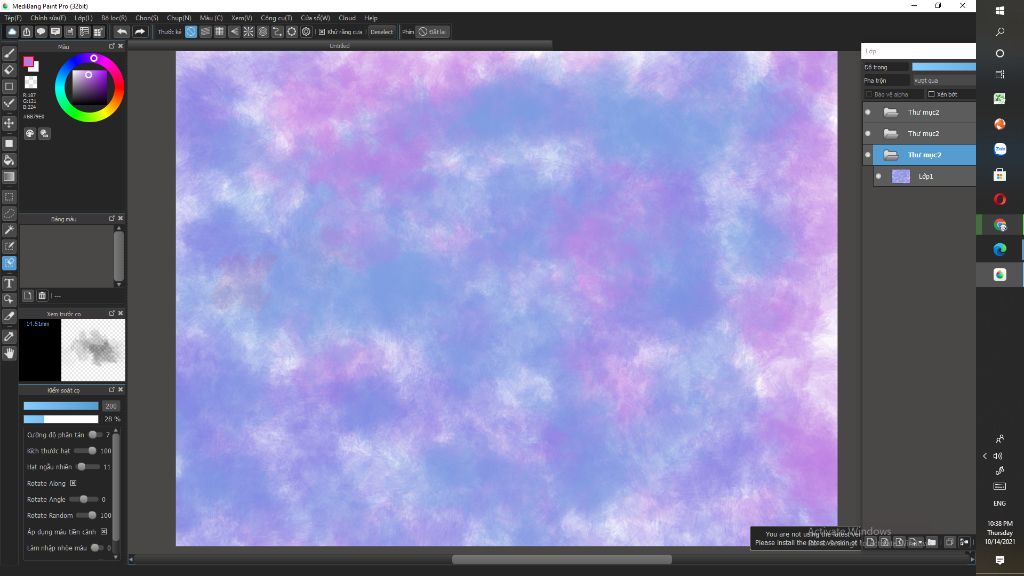Select the Lớp1 layer thumbnail
The image size is (1024, 576).
901,176
